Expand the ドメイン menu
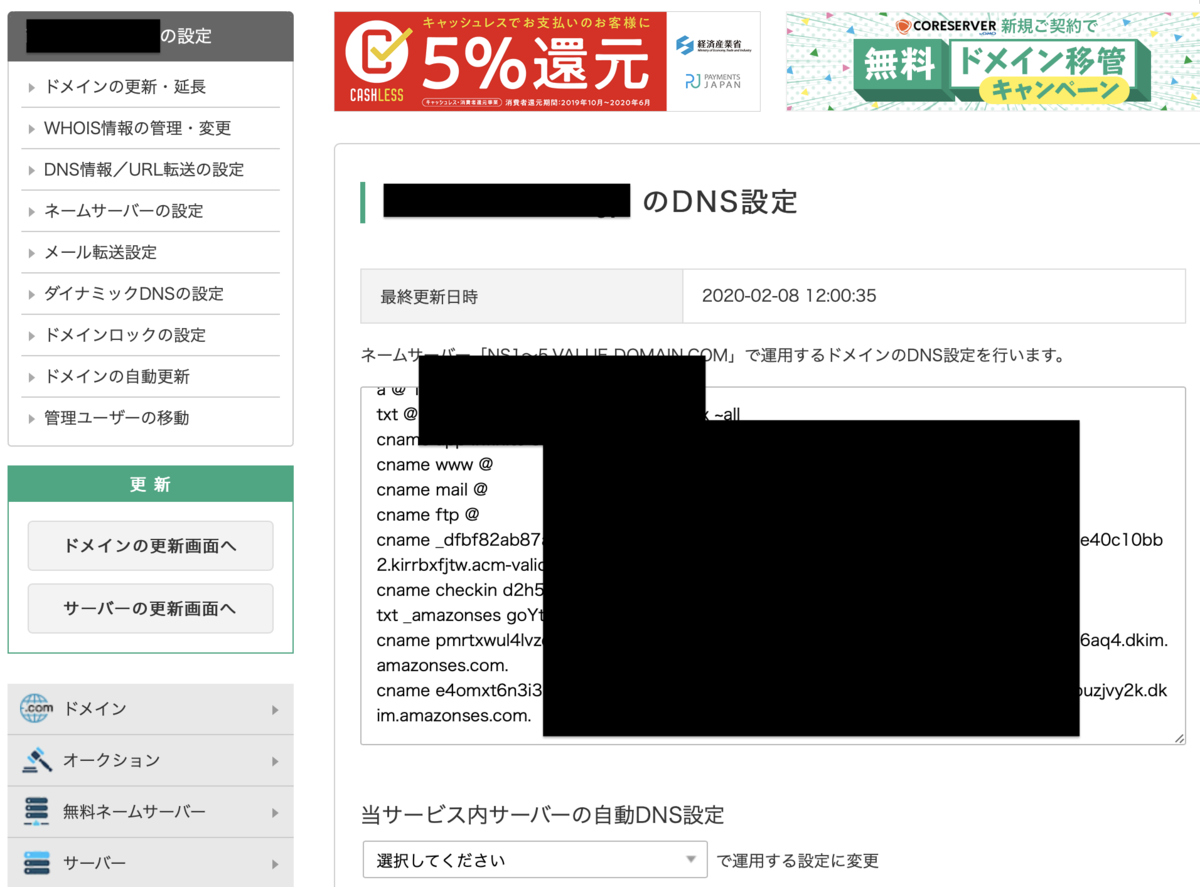Screen dimensions: 1200x887 pos(150,709)
